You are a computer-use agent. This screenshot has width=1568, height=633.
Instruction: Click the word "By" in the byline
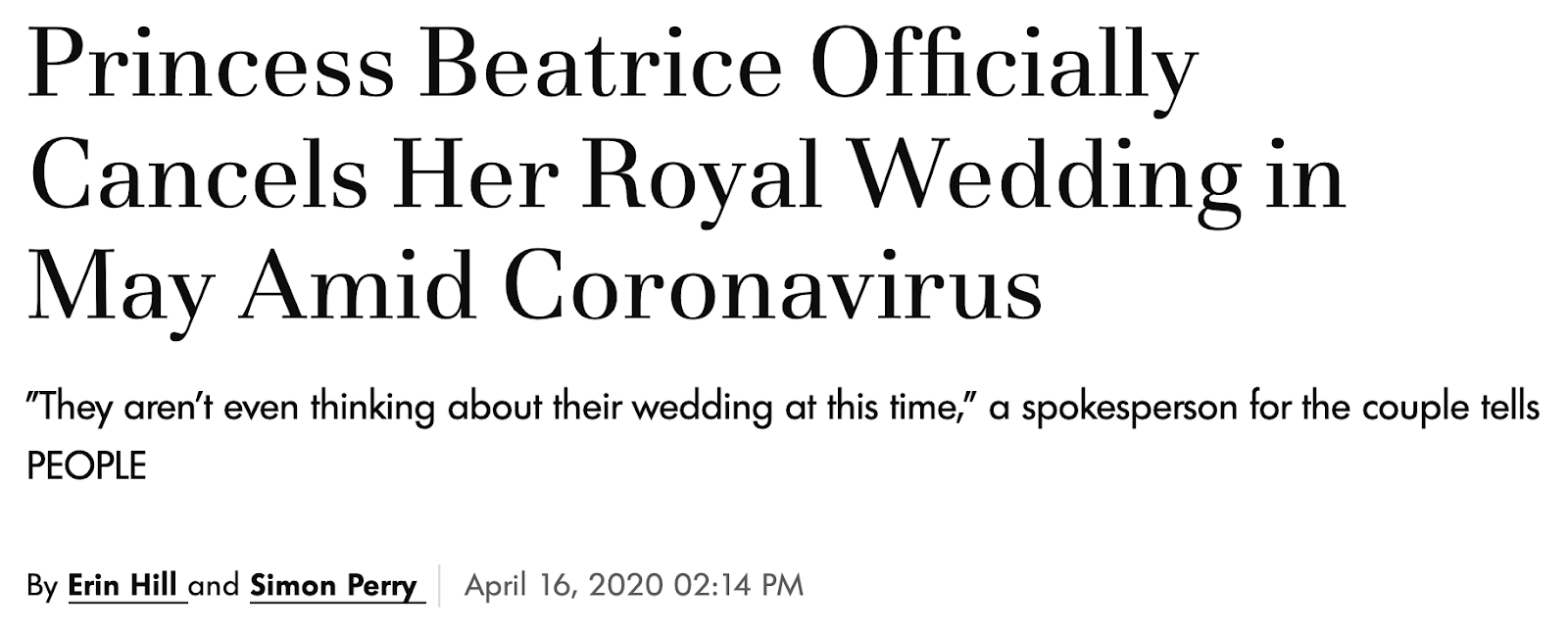point(42,586)
